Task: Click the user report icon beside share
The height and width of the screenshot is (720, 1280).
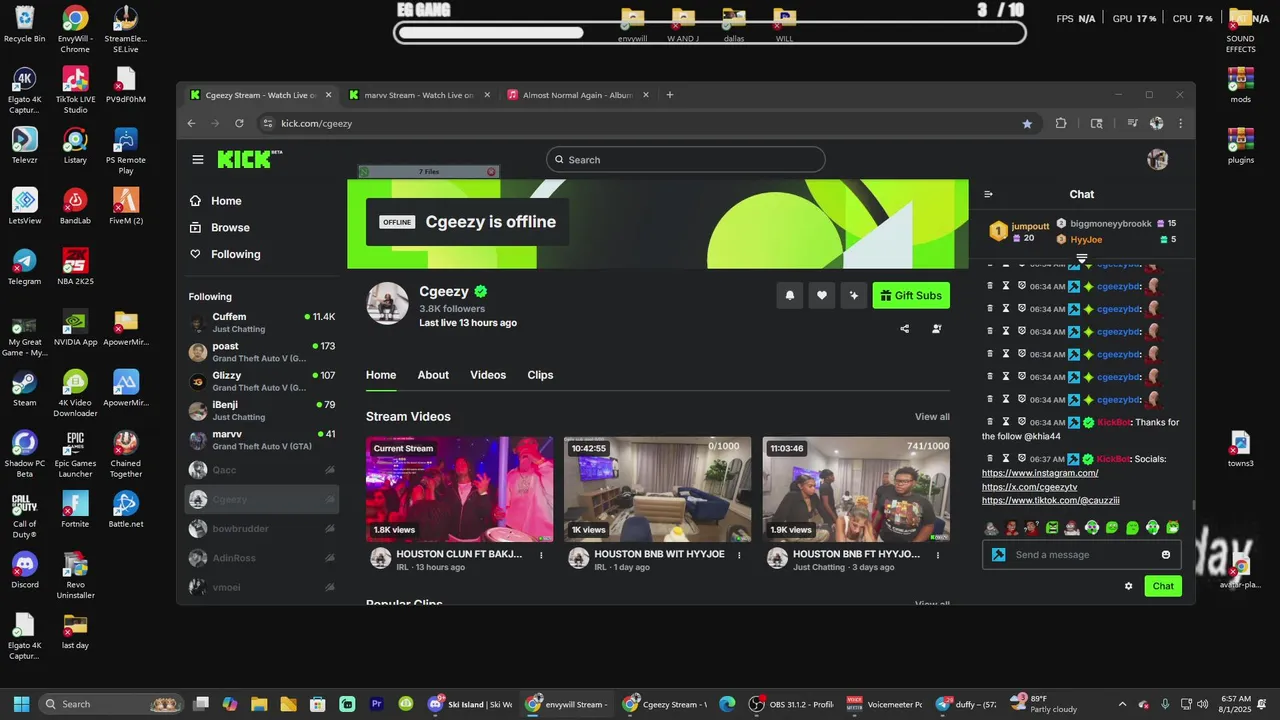Action: (x=937, y=328)
